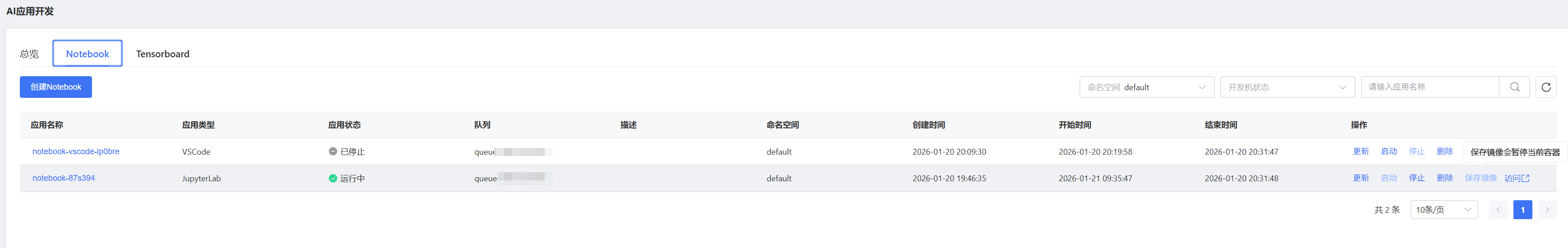The image size is (1568, 248).
Task: Click external link icon beside 访问
Action: coord(1526,179)
